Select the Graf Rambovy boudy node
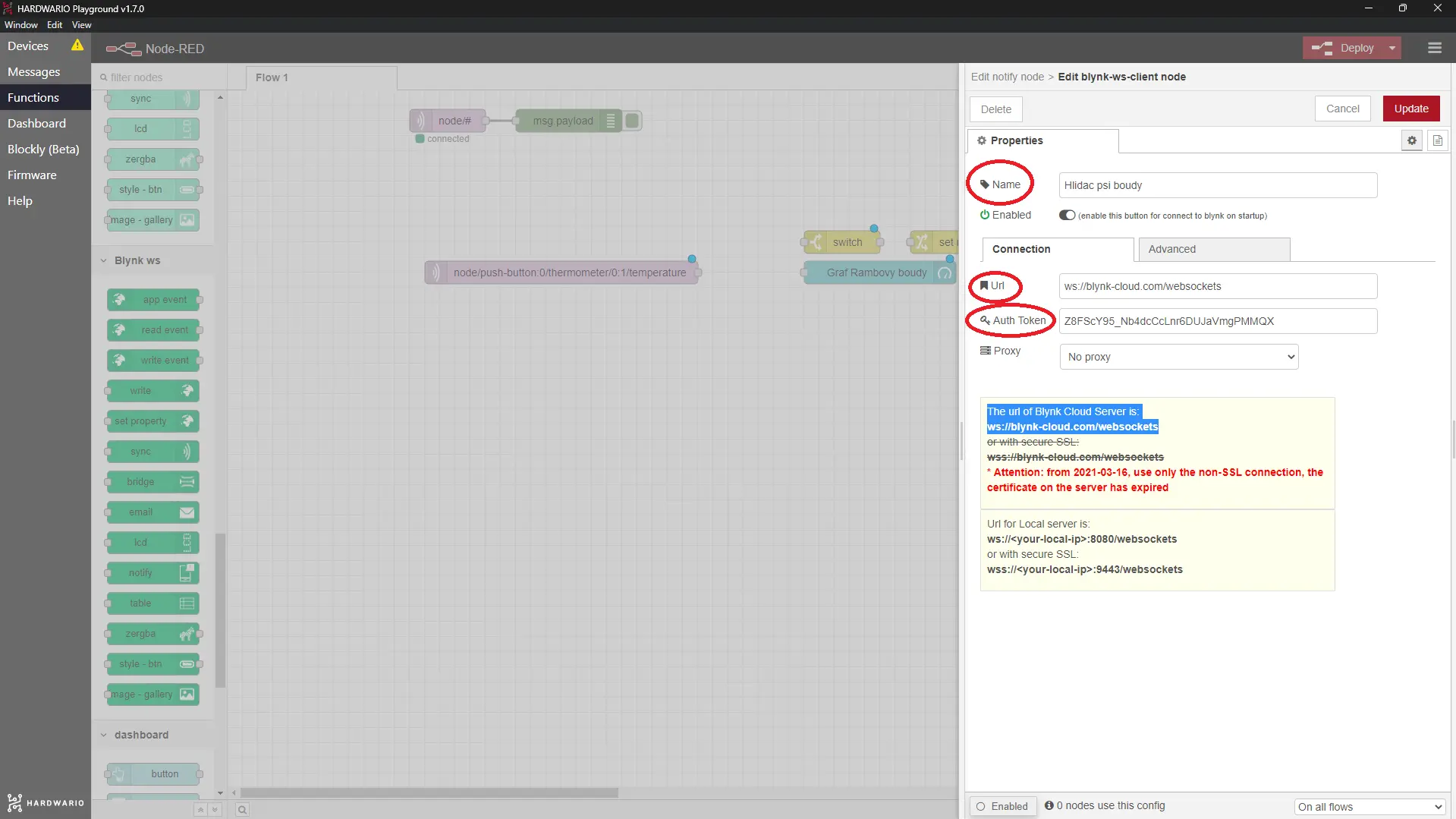 click(879, 272)
